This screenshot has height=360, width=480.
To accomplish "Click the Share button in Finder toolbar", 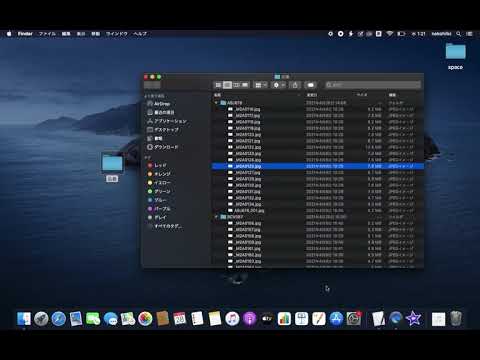I will click(295, 85).
